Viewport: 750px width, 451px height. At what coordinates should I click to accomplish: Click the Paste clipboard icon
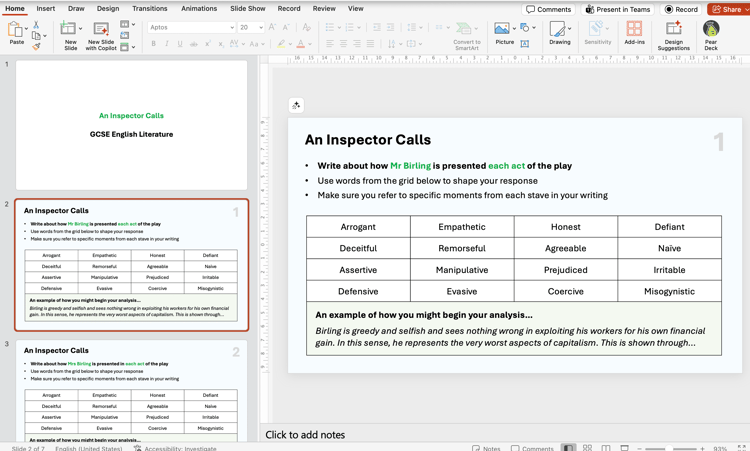(16, 30)
